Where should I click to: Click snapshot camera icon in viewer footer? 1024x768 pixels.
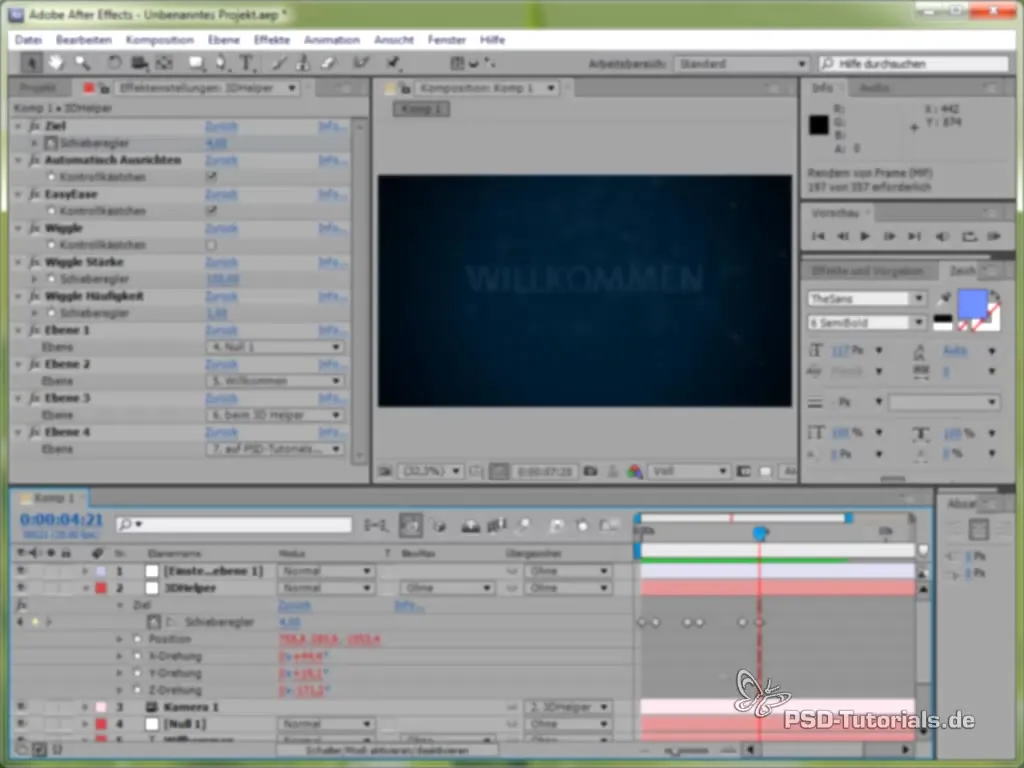point(590,471)
